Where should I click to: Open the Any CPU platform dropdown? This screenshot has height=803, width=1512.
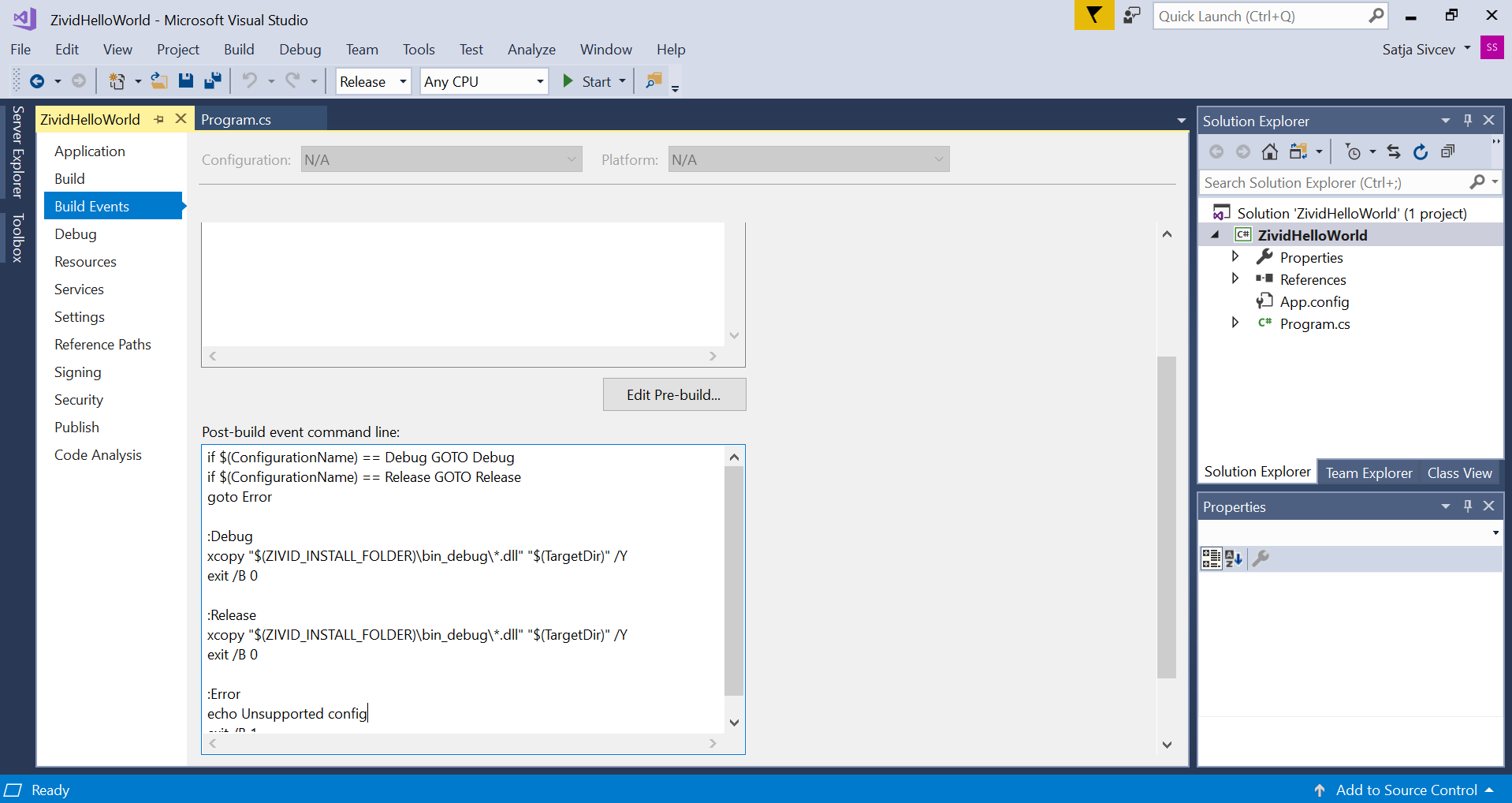click(540, 81)
